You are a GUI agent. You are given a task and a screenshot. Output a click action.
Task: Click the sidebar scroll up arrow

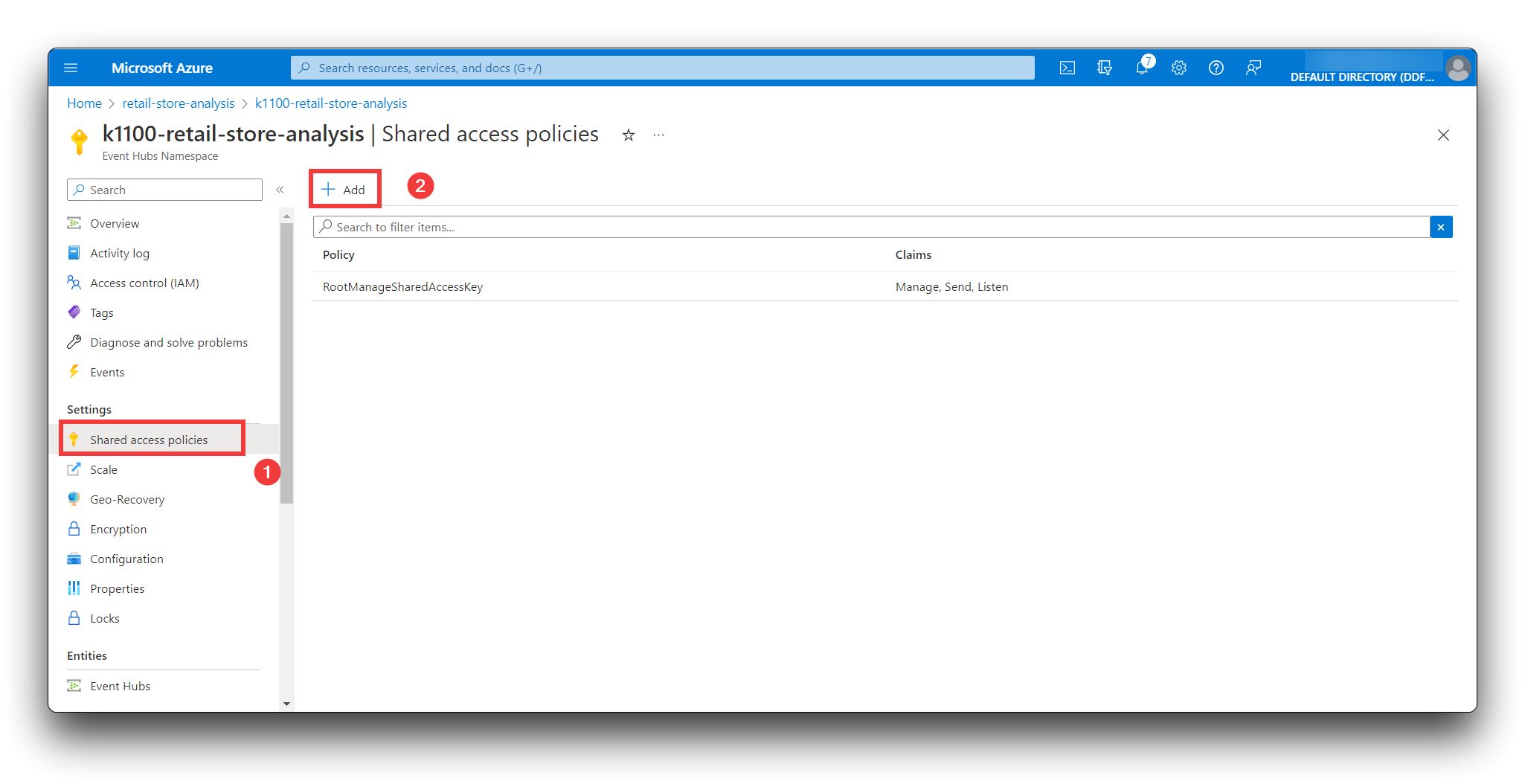[x=286, y=216]
